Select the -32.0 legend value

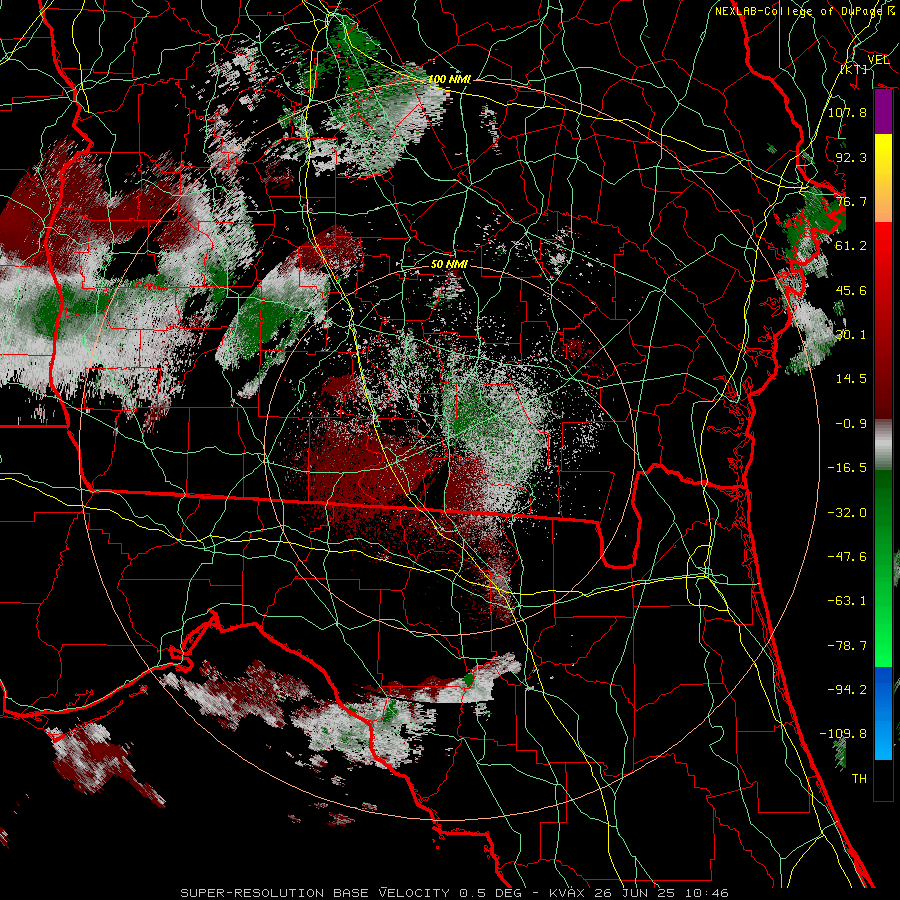[x=847, y=513]
